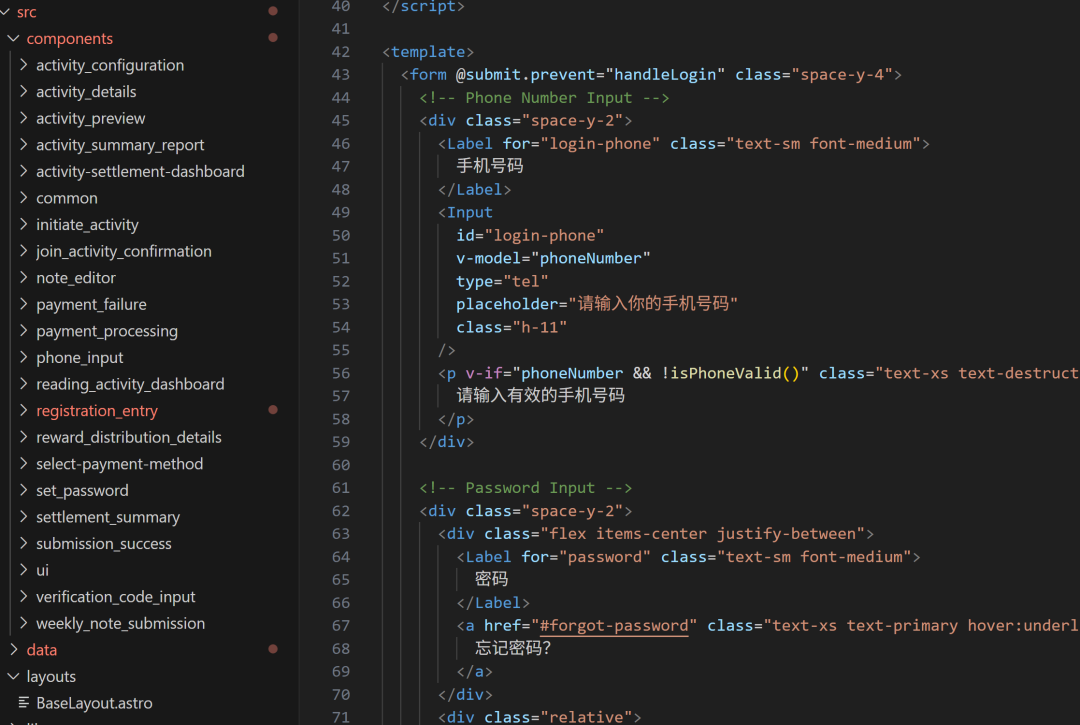
Task: Click the #forgot-password href link in code
Action: pos(615,626)
